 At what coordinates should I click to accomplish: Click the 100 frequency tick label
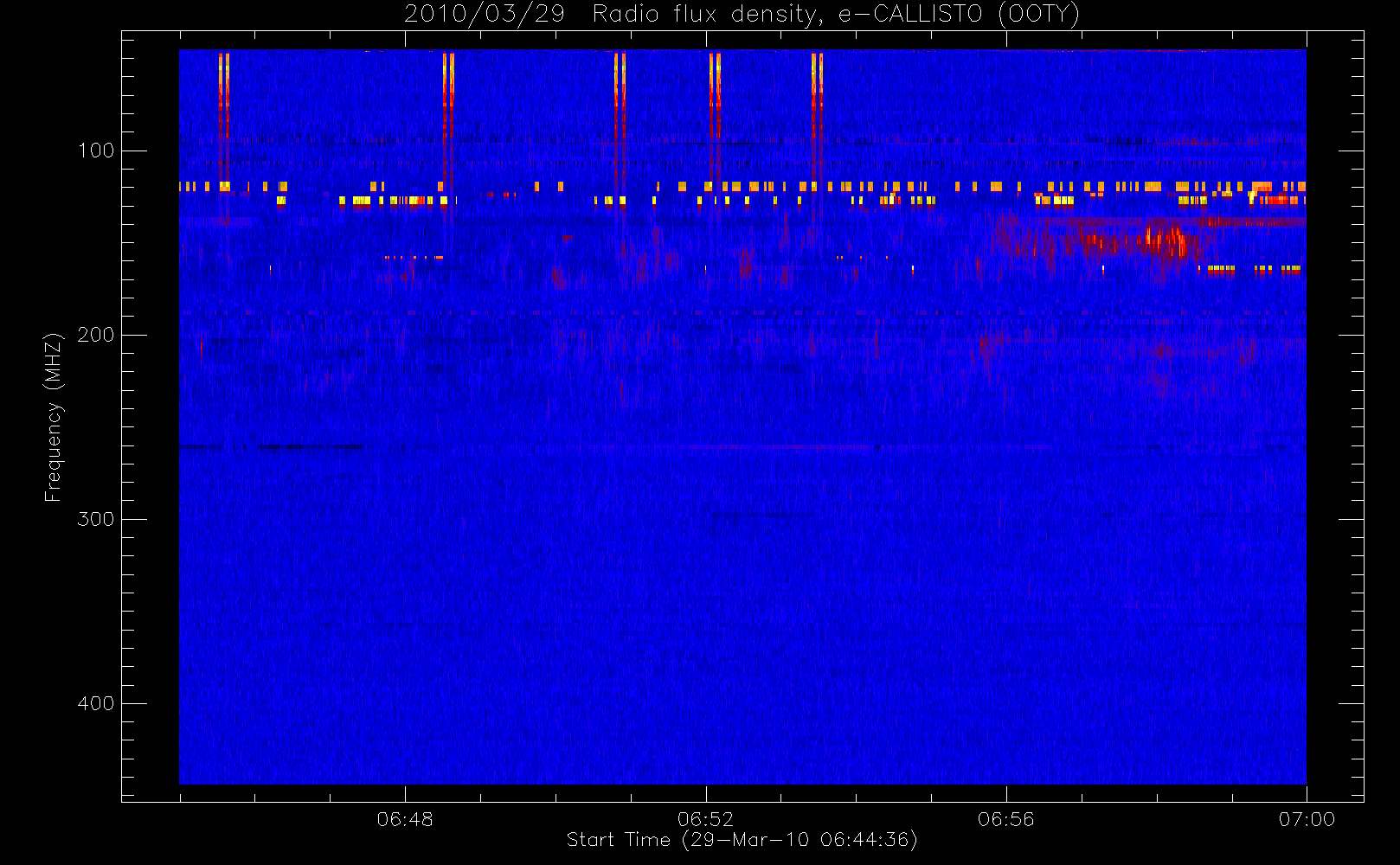coord(96,151)
